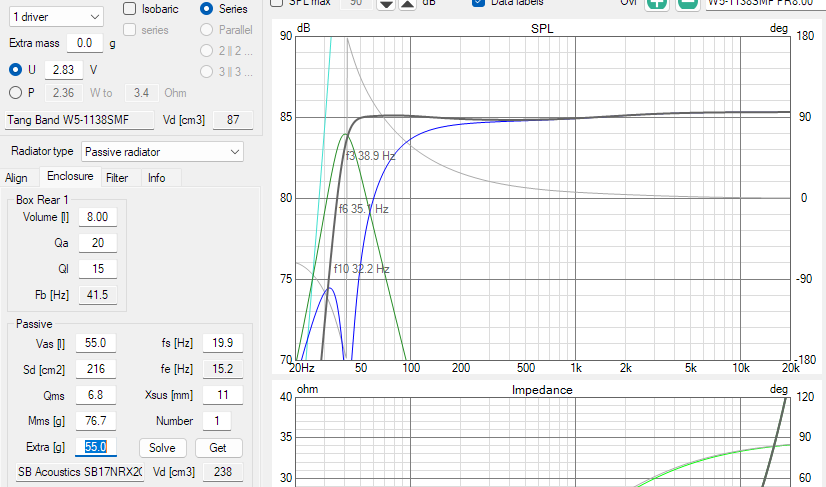Click the SPL max increase up arrow

[407, 4]
